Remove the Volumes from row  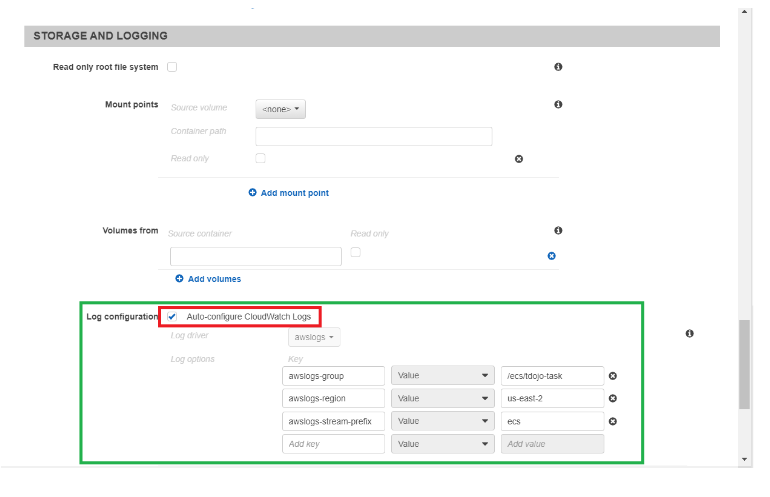(551, 256)
